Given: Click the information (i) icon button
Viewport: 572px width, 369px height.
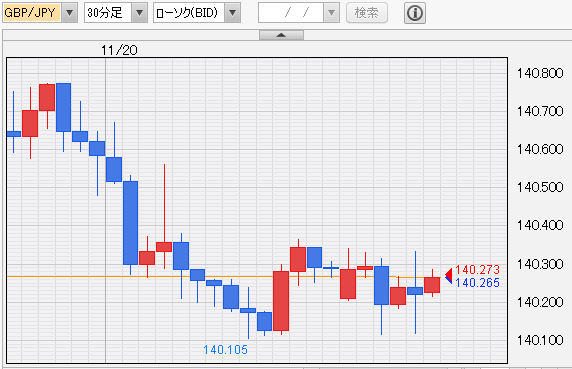Looking at the screenshot, I should click(x=415, y=13).
